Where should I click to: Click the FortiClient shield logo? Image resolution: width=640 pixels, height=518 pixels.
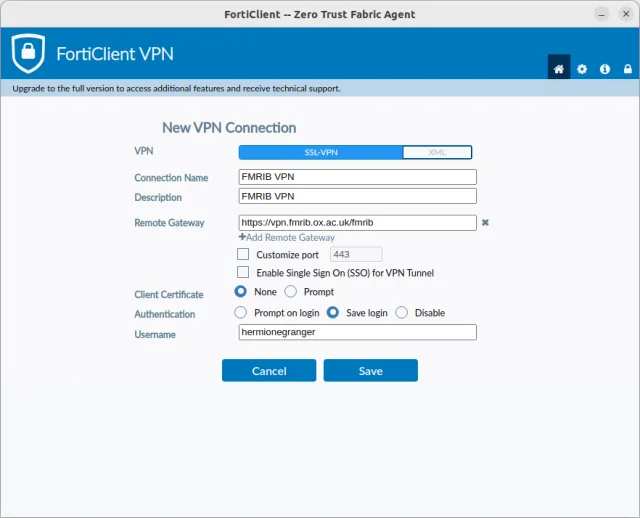click(x=28, y=53)
